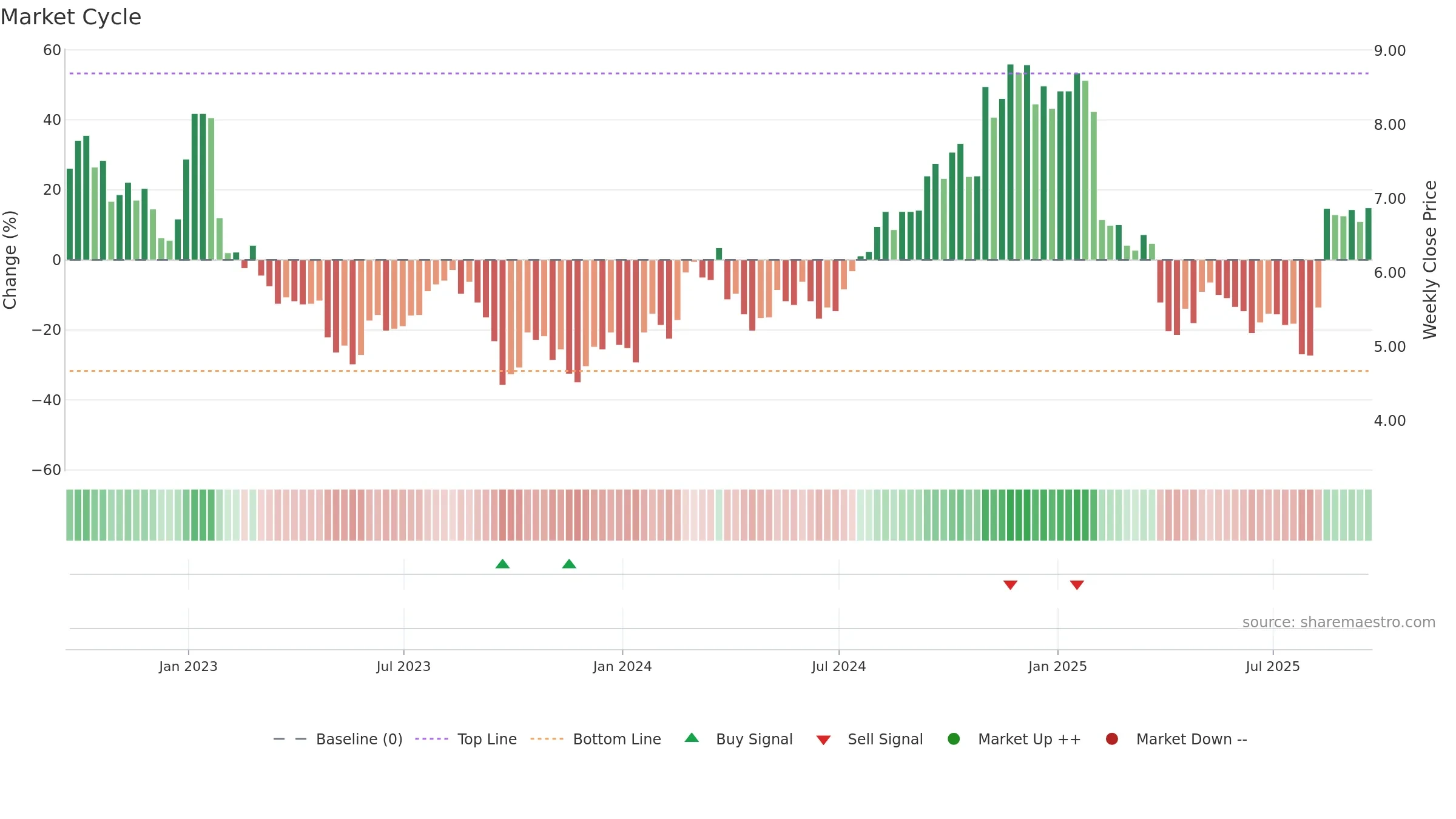The image size is (1456, 819).
Task: Click the Buy Signal legend entry
Action: coord(738,739)
